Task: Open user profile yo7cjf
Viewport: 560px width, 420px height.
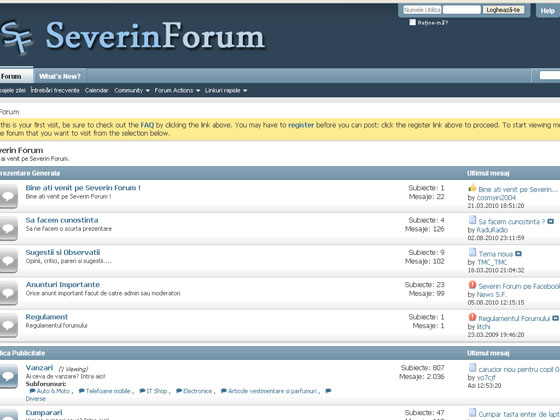Action: (x=486, y=378)
